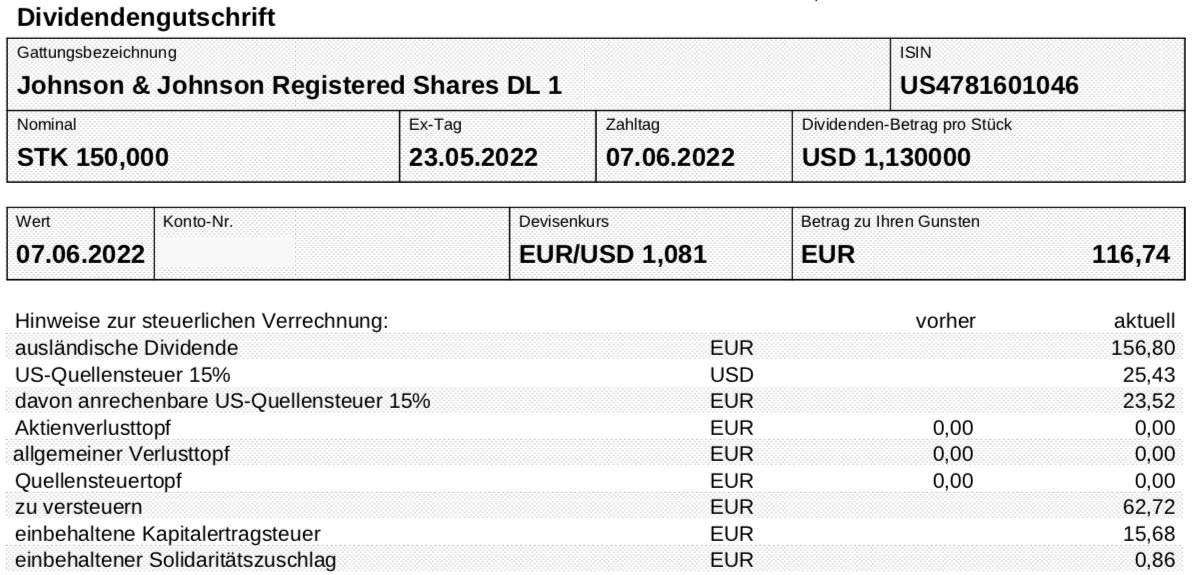Click the ausländische Dividende amount 156,80
This screenshot has width=1193, height=575.
pyautogui.click(x=1143, y=348)
